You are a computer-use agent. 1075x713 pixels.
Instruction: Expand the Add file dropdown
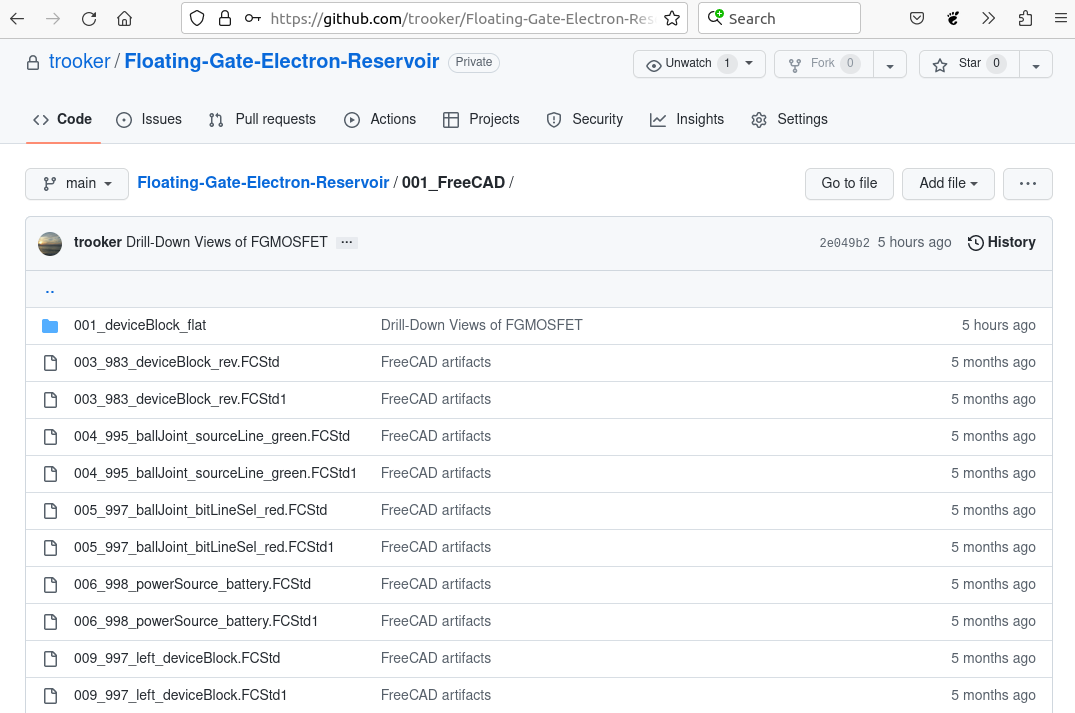point(948,184)
